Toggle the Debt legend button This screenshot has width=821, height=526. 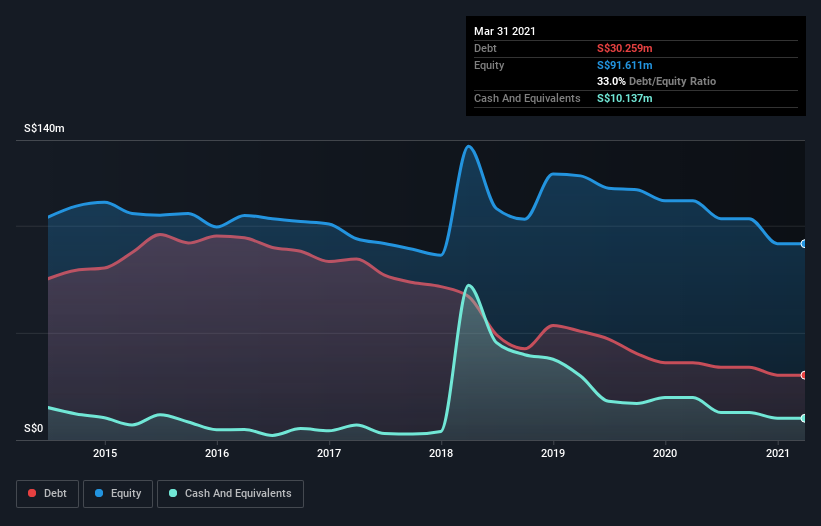47,494
